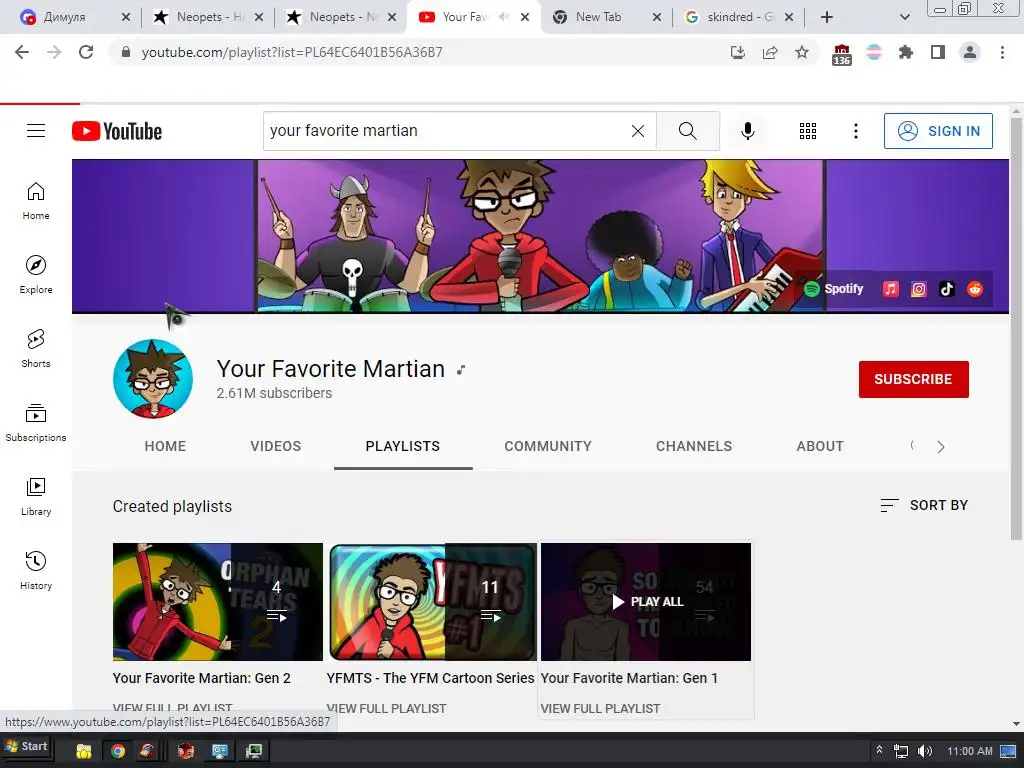Open the Chrome extensions puzzle icon

[x=906, y=52]
